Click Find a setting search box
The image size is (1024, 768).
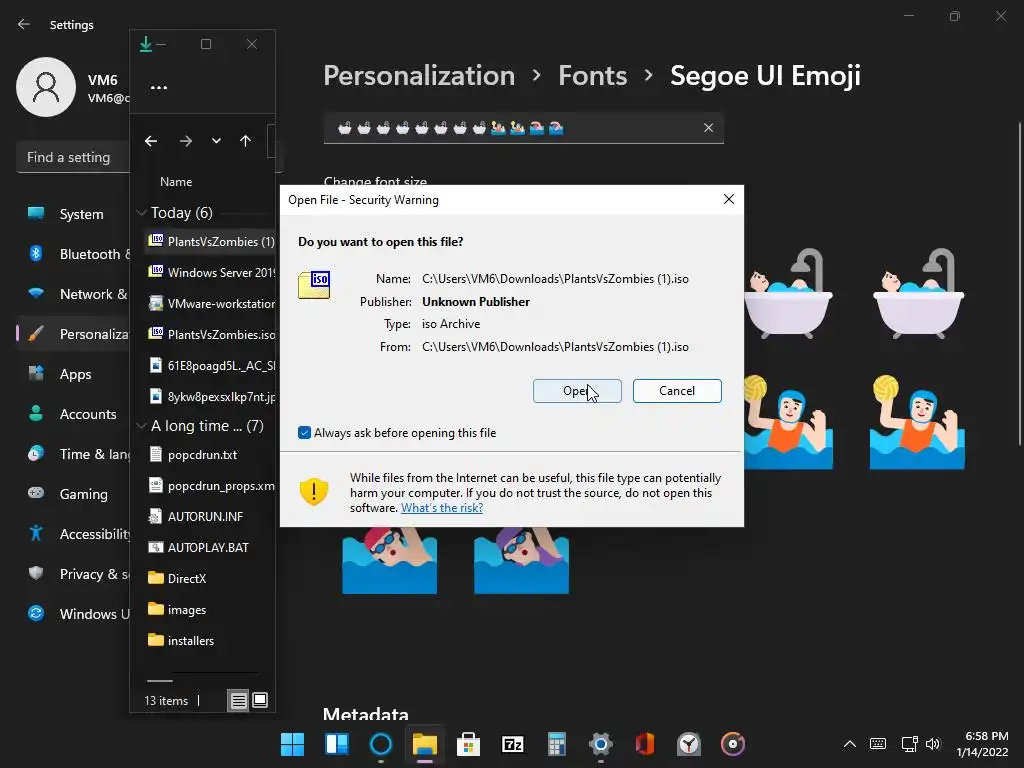pos(72,157)
